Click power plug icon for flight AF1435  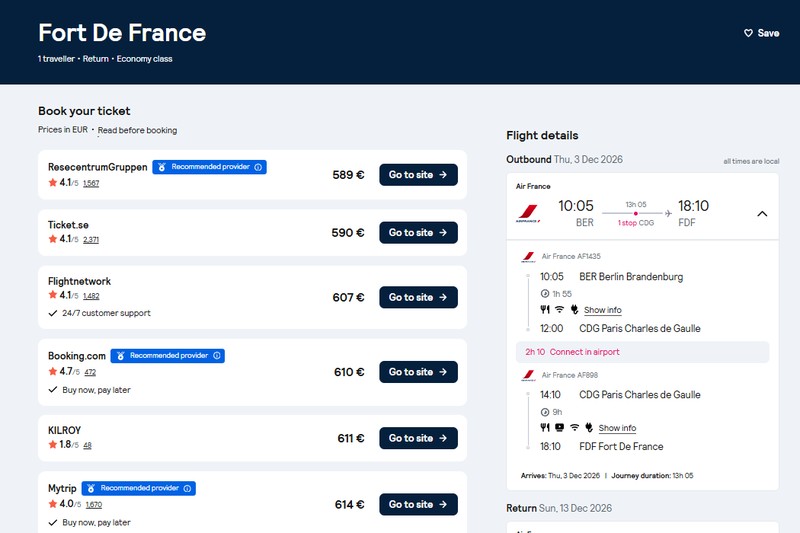(574, 310)
